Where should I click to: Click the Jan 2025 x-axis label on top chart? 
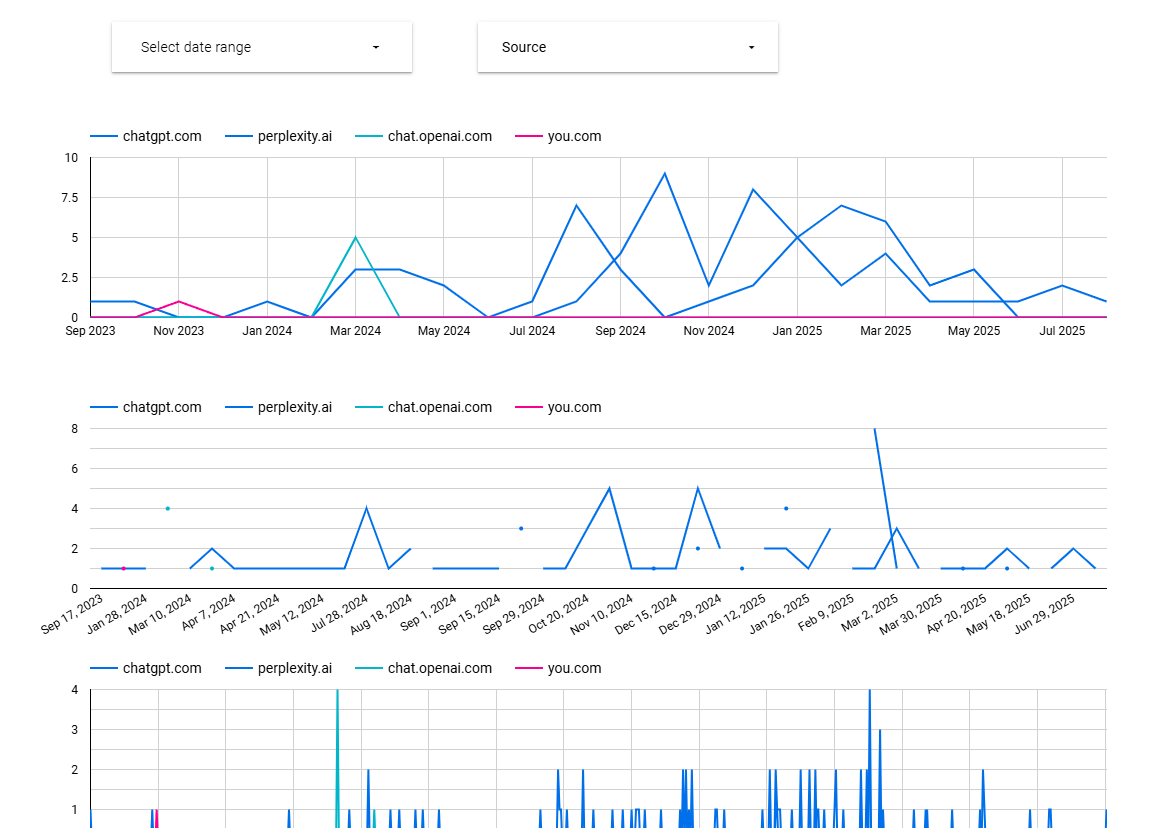(796, 331)
